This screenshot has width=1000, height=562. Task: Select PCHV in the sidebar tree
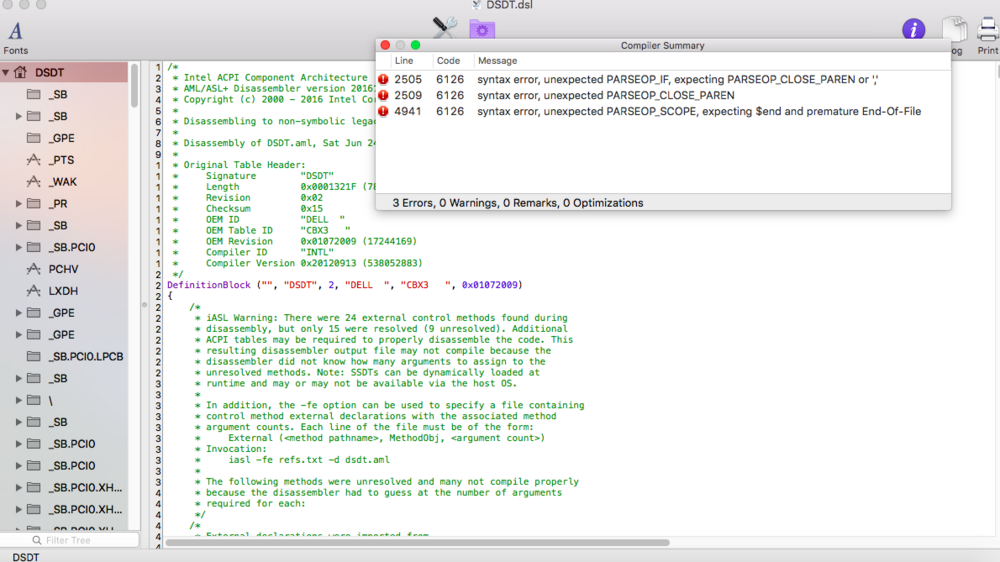click(63, 269)
